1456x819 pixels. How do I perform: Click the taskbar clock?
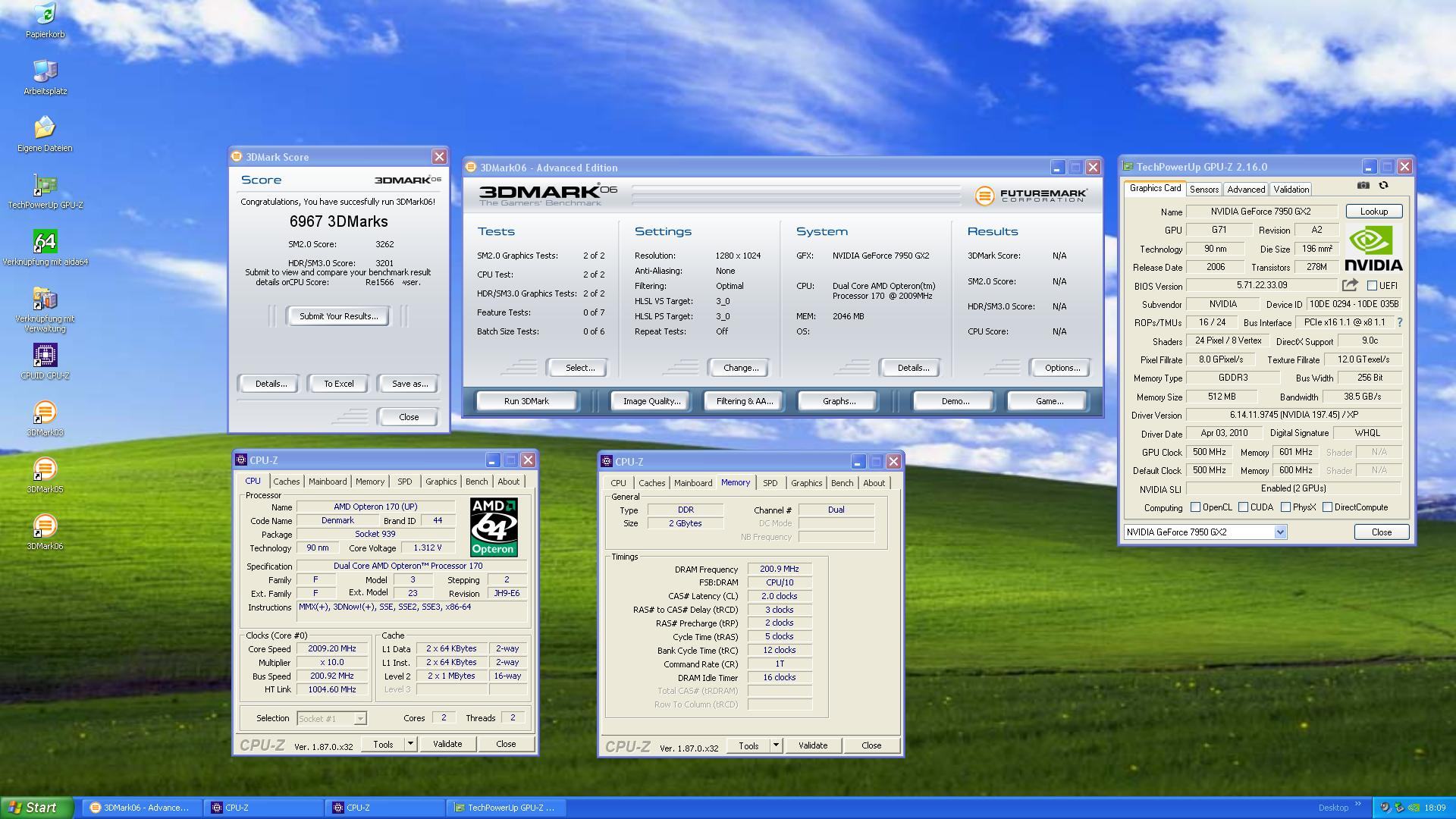[x=1434, y=808]
